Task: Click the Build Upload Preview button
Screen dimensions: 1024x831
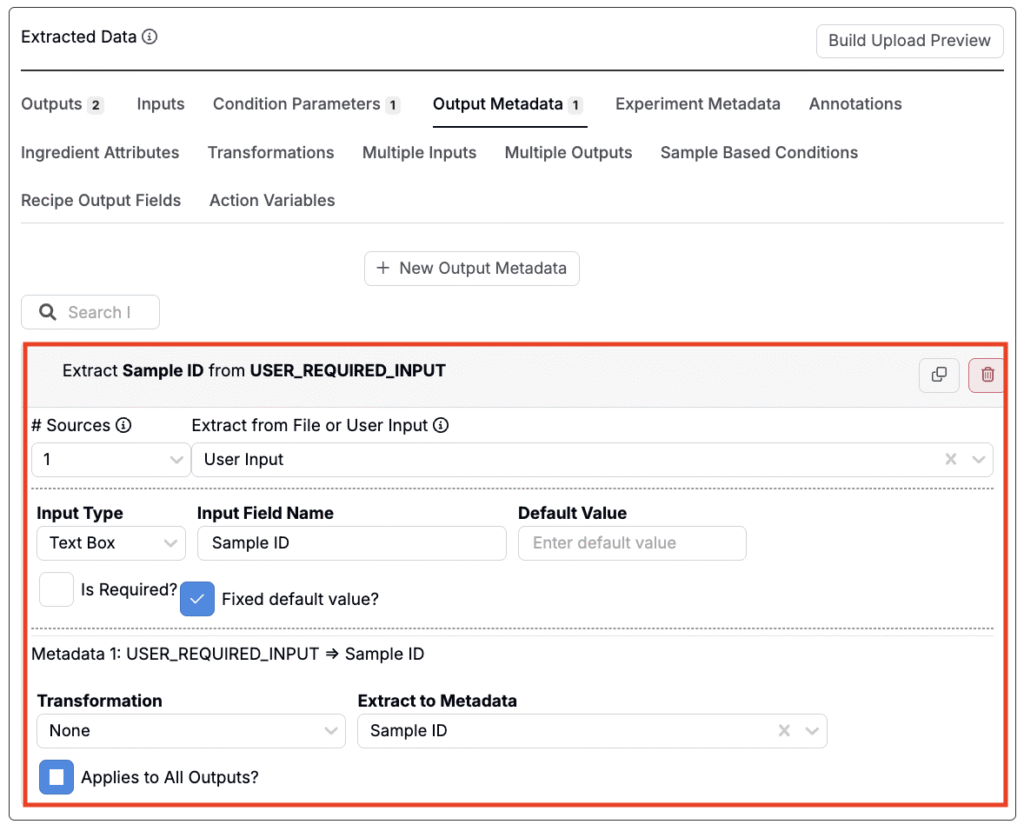Action: pyautogui.click(x=909, y=41)
